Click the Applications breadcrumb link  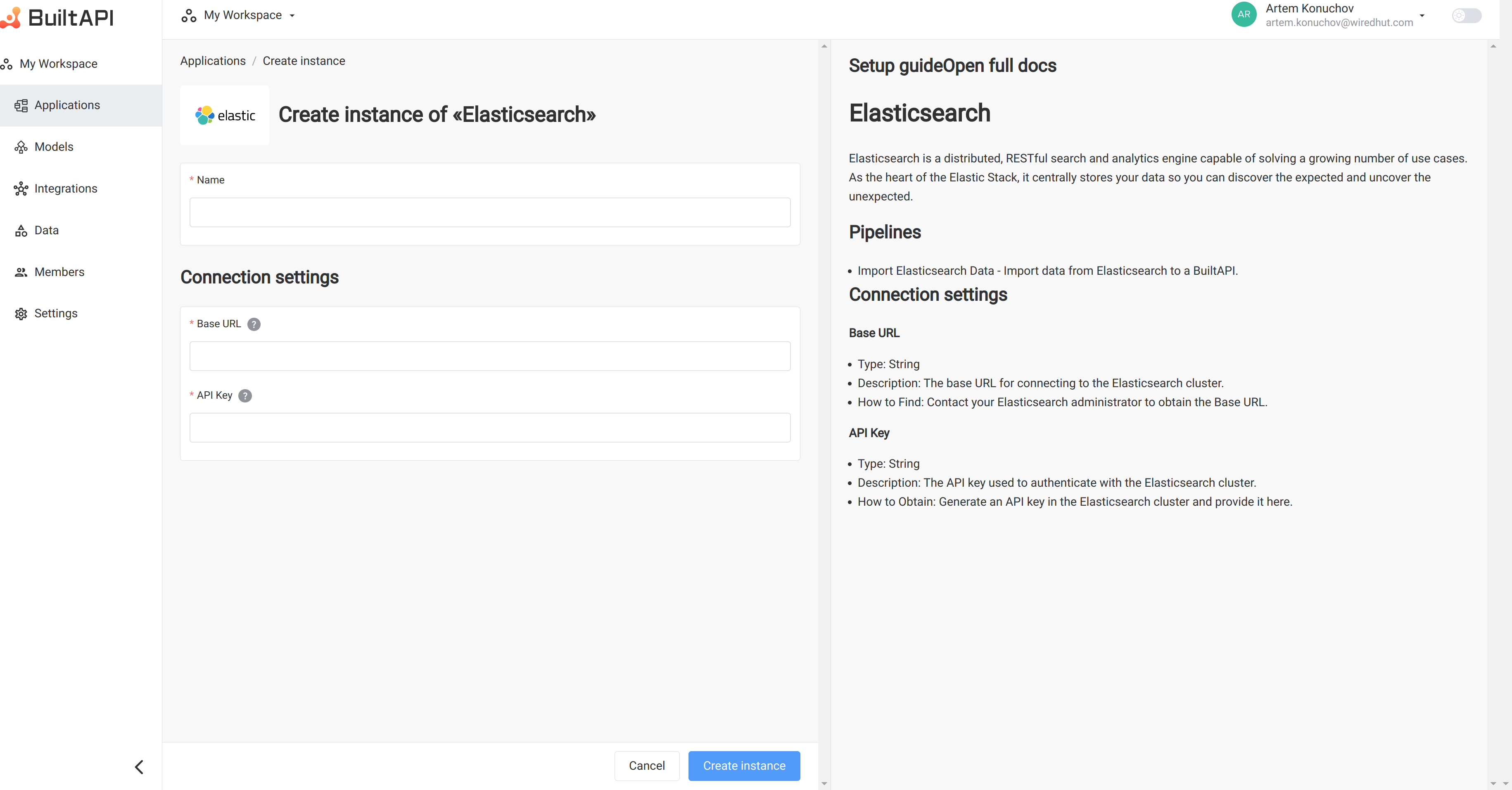213,61
